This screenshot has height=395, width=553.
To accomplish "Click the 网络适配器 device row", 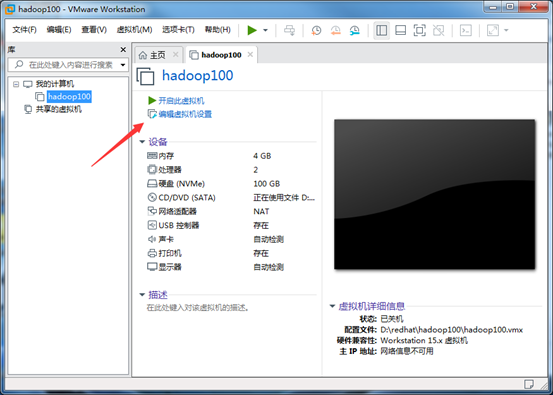I will (231, 211).
